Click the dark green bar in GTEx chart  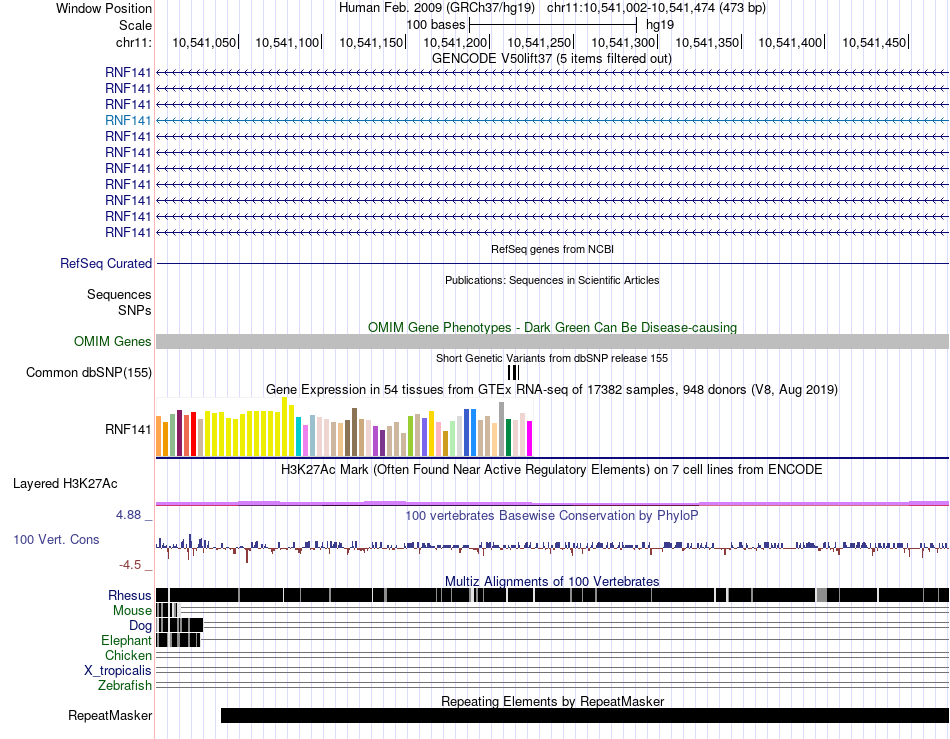pos(509,437)
